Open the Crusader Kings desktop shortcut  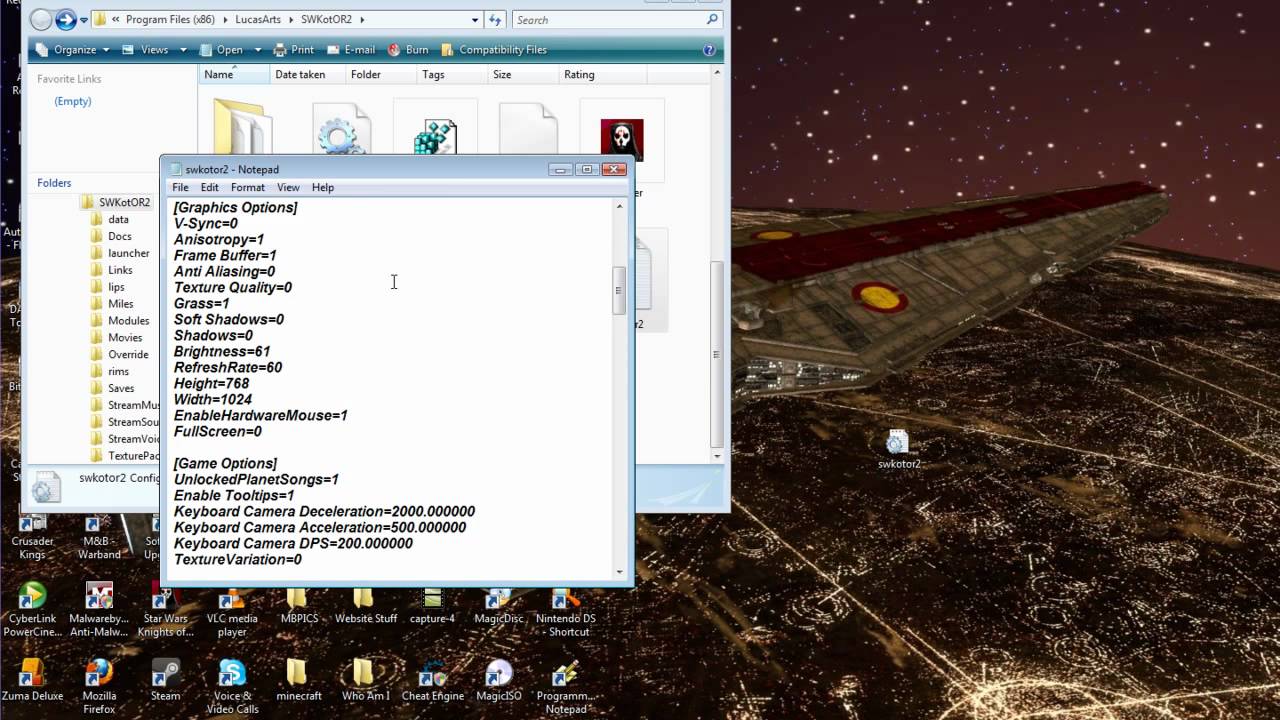32,538
